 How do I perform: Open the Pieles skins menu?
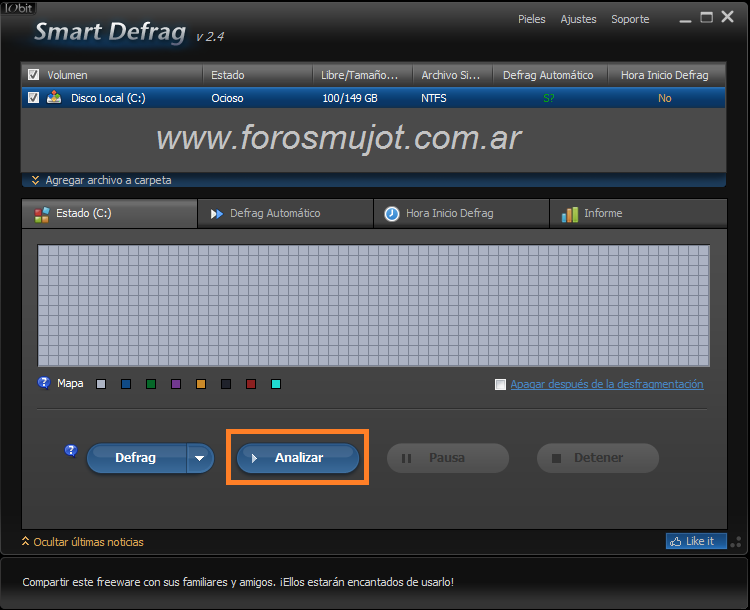point(531,19)
